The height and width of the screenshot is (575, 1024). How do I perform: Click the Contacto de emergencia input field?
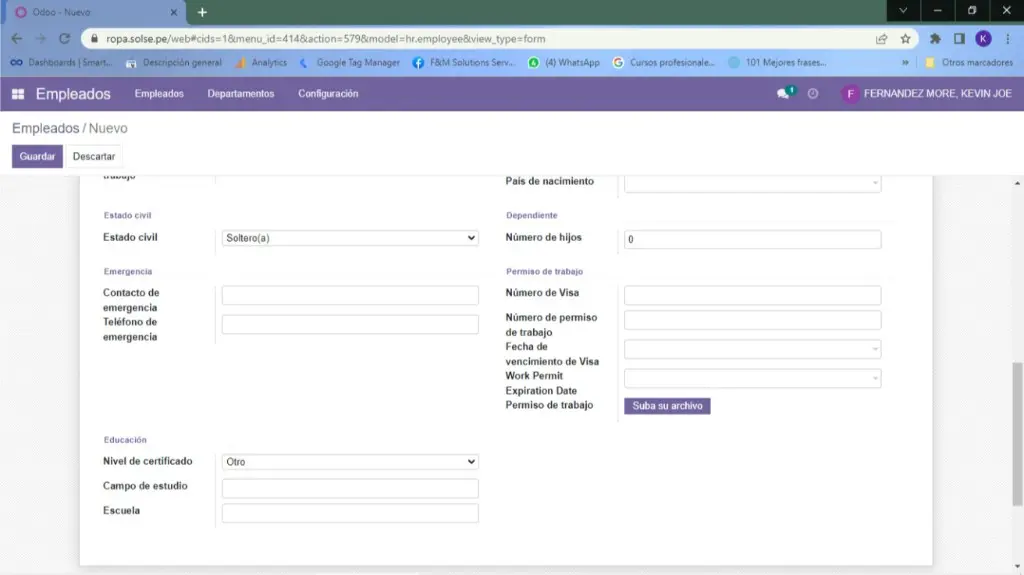(x=350, y=295)
